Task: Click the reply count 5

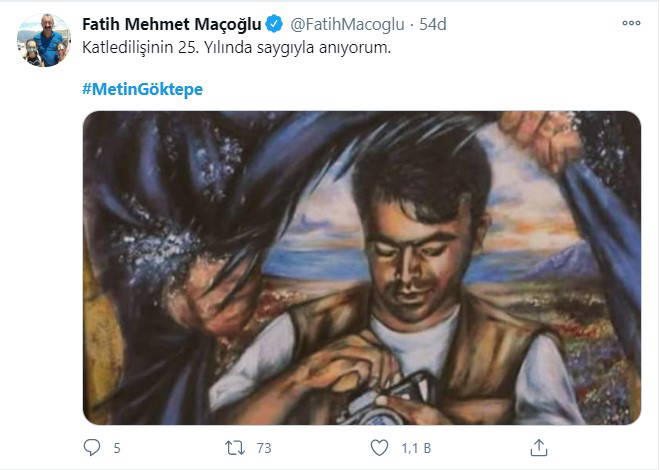Action: click(117, 448)
